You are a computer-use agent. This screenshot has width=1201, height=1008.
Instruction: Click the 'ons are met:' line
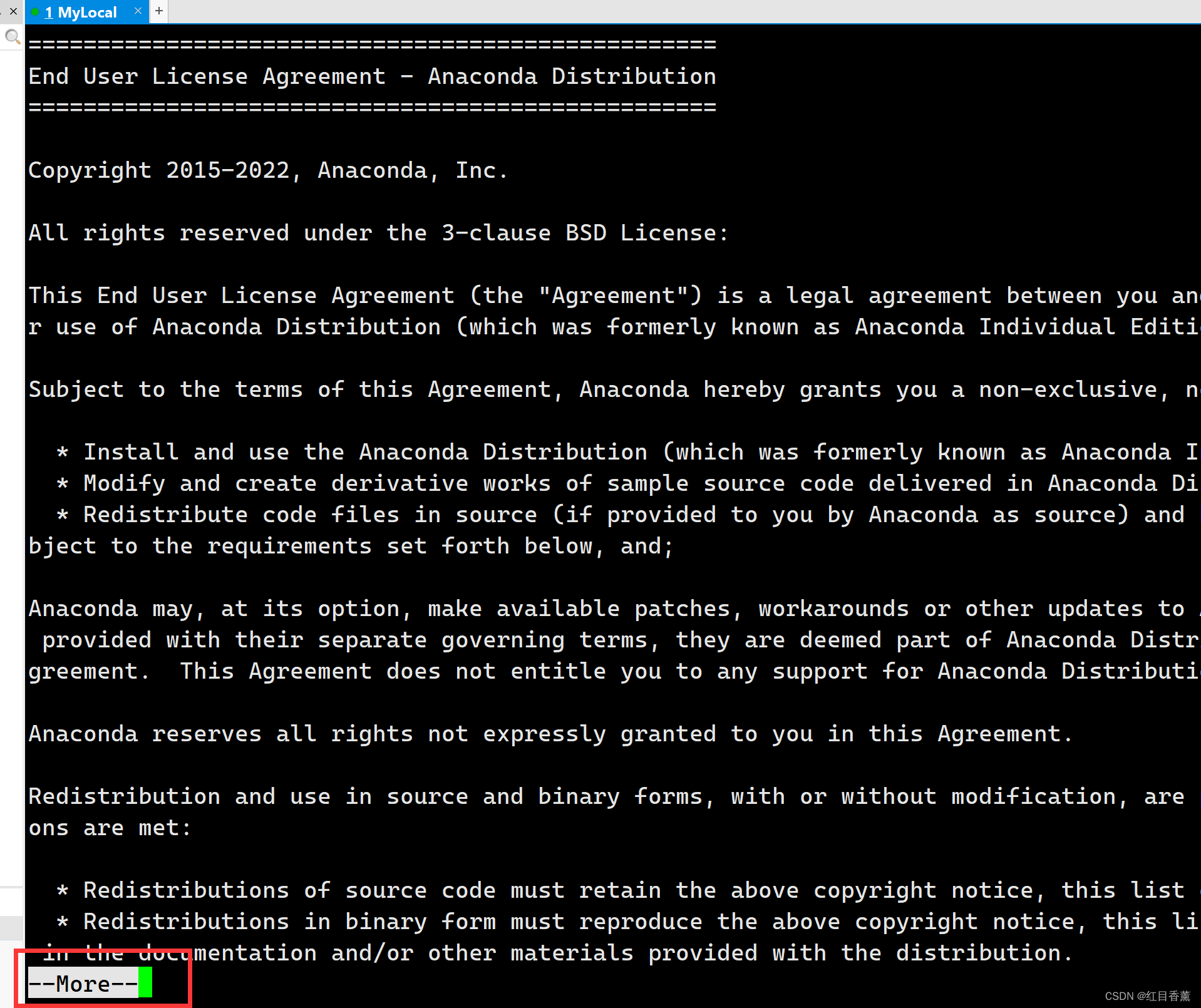coord(110,828)
